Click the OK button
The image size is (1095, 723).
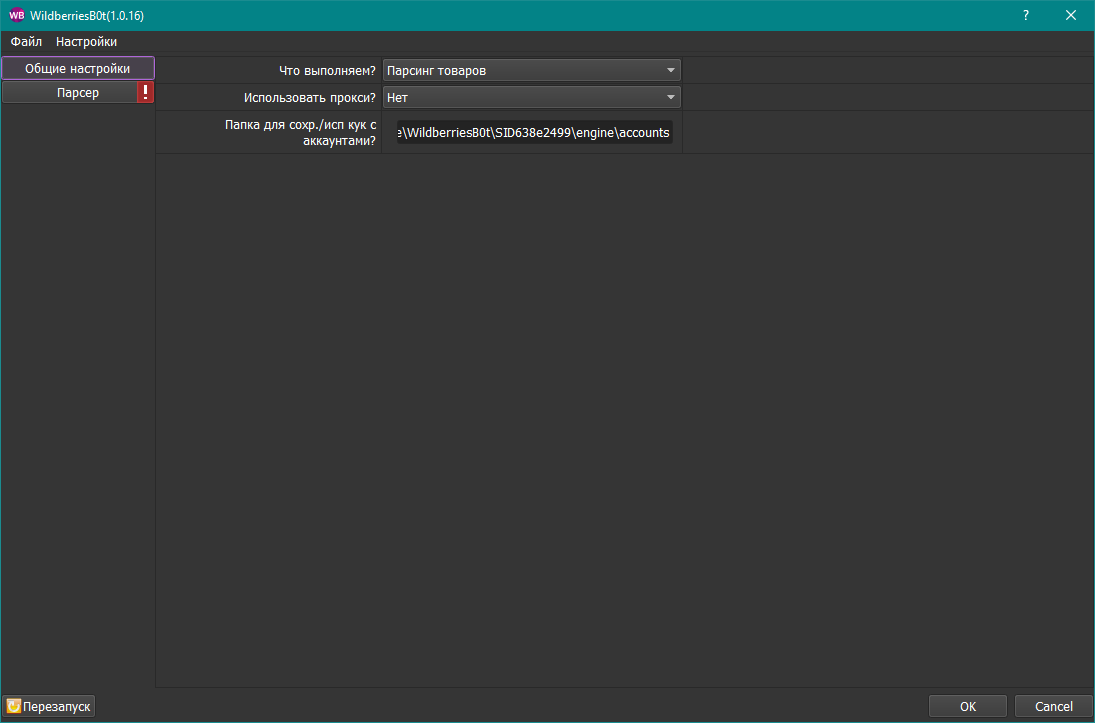click(x=967, y=706)
